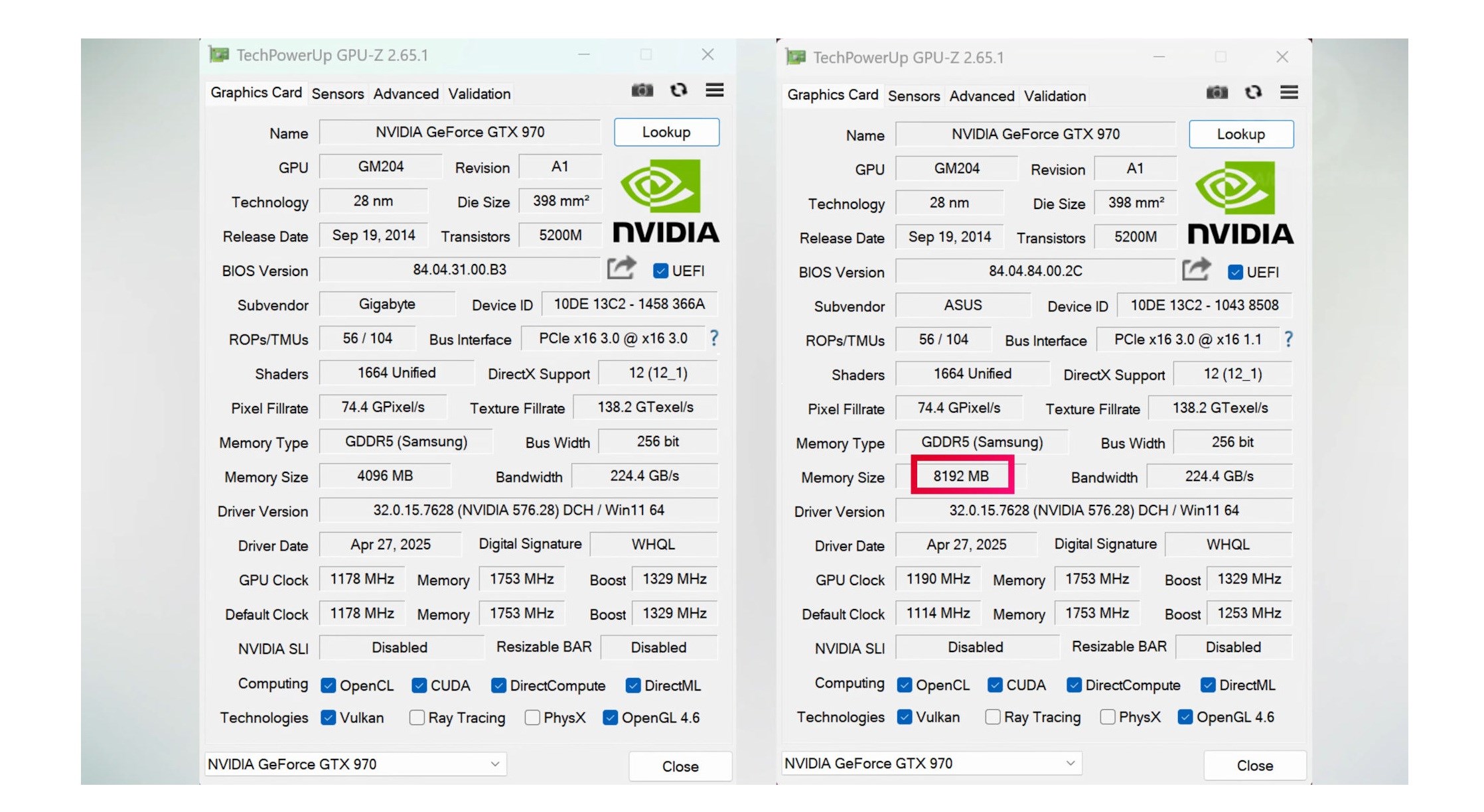Click screenshot camera icon in left GPU-Z window
Image resolution: width=1484 pixels, height=812 pixels.
(642, 90)
